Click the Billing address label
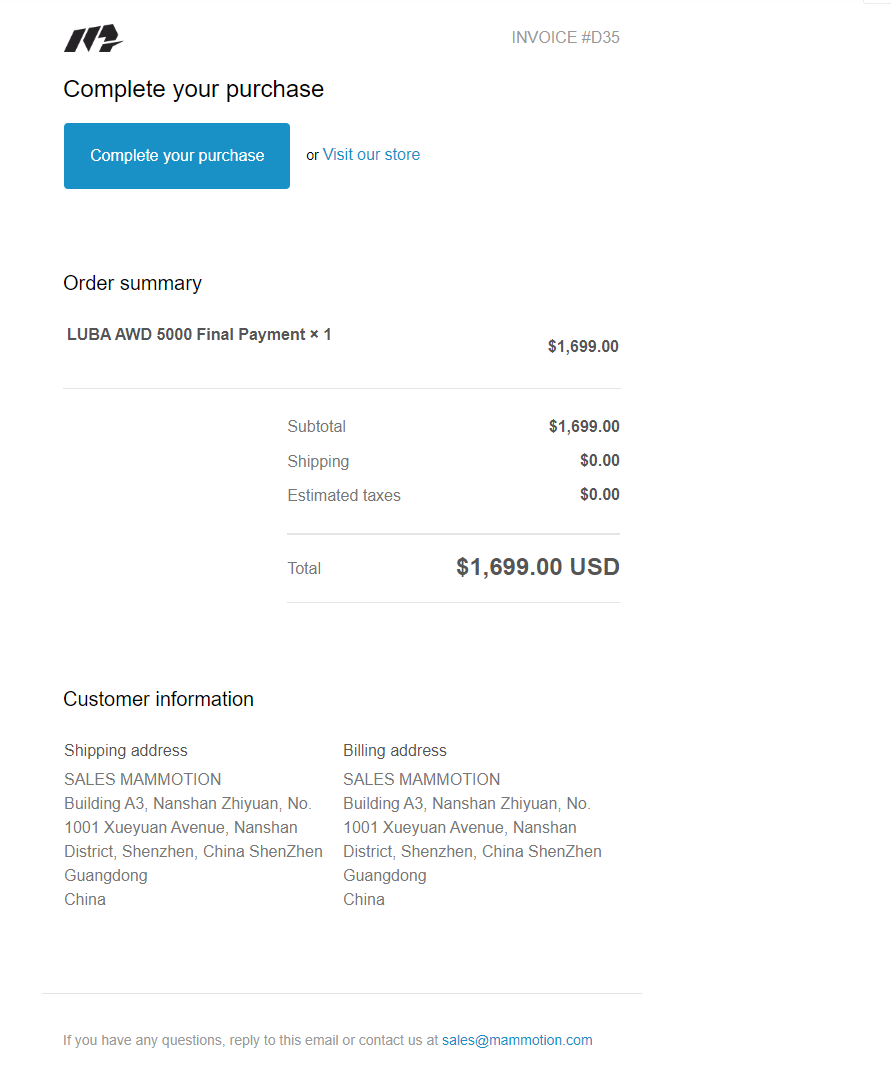891x1069 pixels. click(x=395, y=750)
